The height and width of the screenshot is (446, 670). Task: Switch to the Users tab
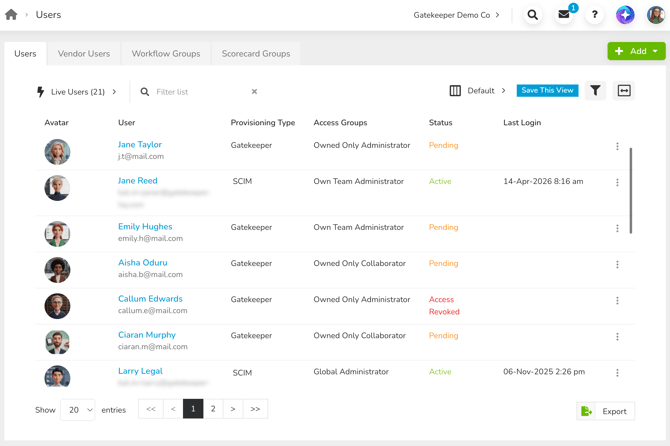pos(25,54)
